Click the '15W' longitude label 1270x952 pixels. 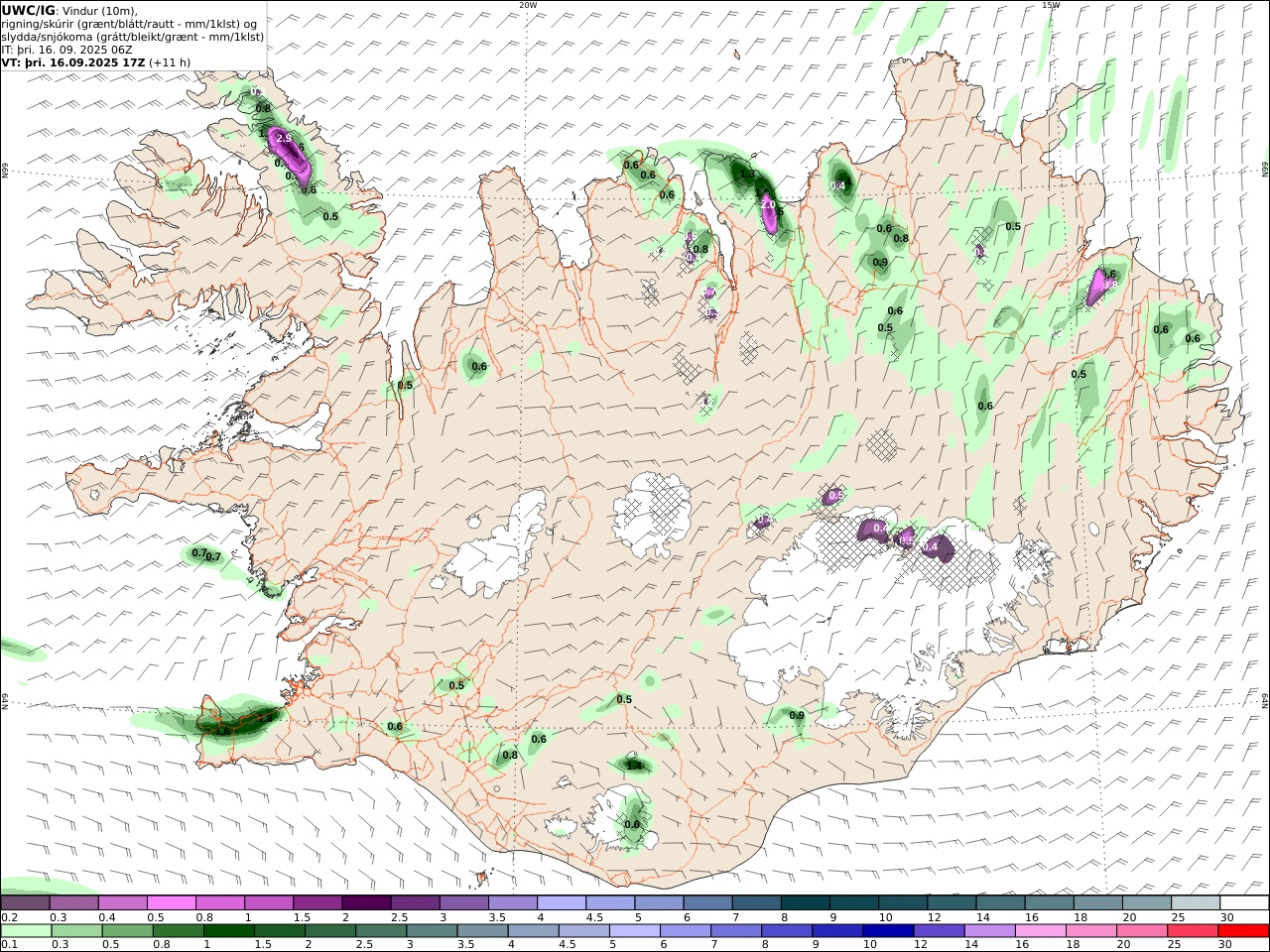point(1051,5)
